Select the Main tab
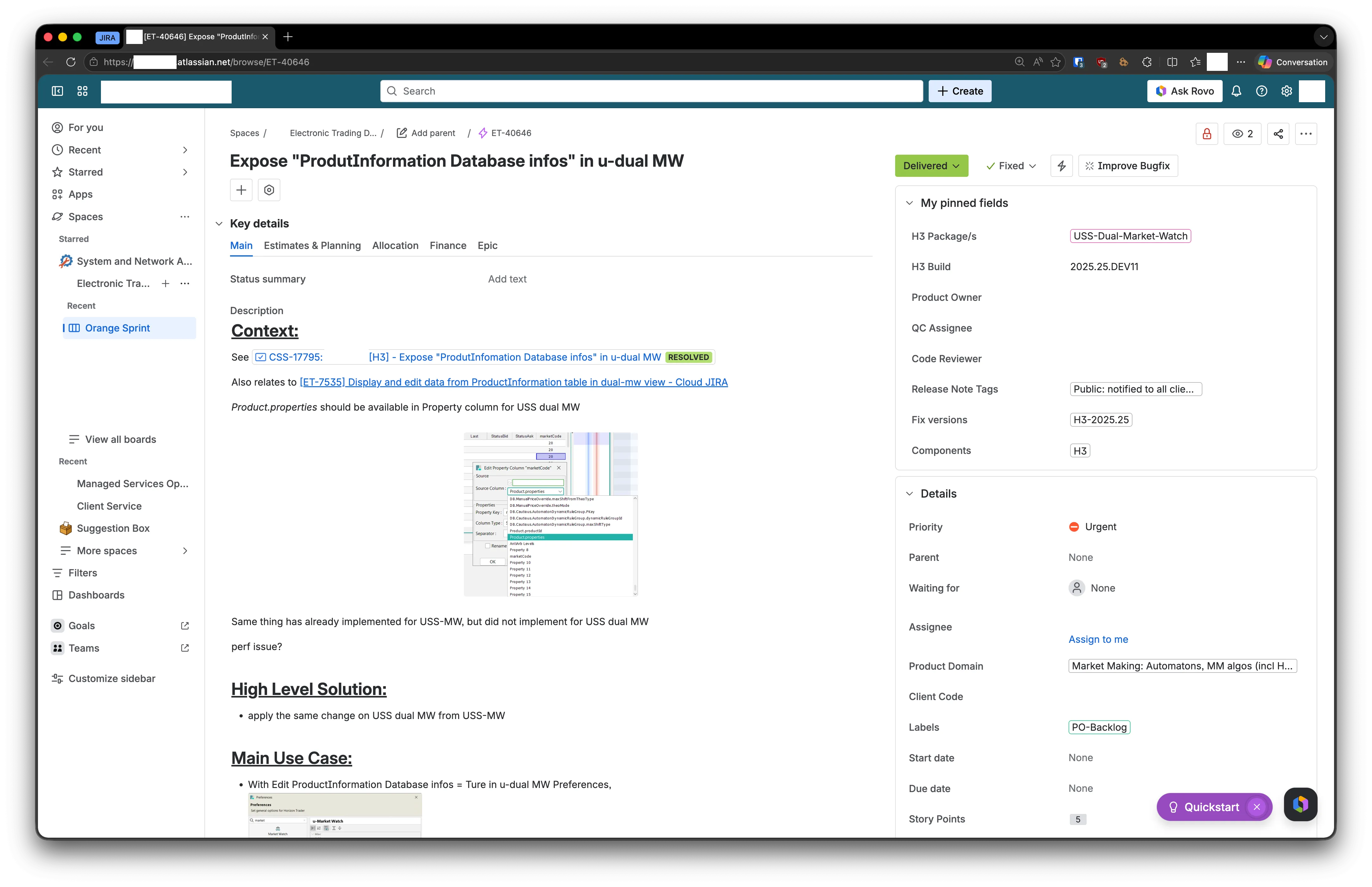The height and width of the screenshot is (887, 1372). tap(241, 245)
